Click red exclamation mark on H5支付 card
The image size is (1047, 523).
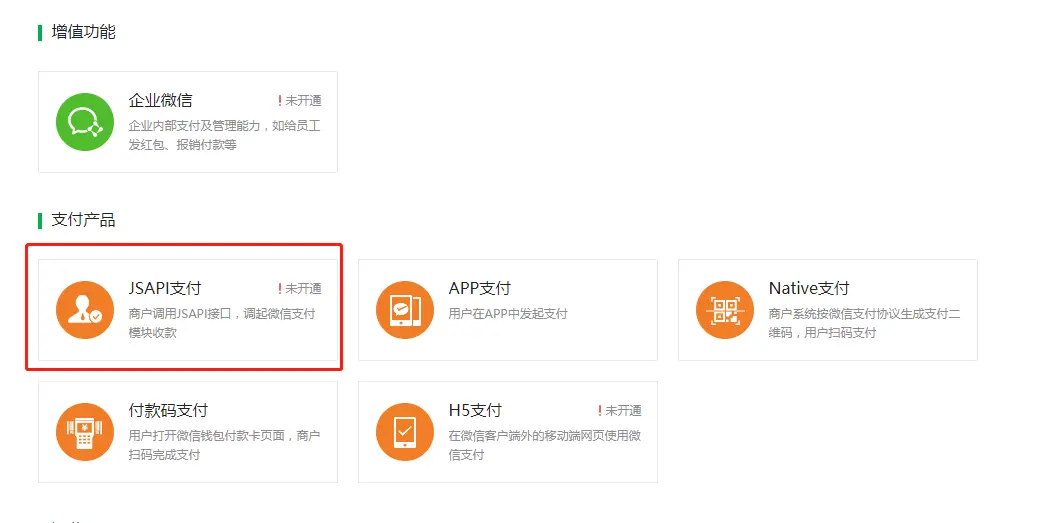[x=600, y=411]
